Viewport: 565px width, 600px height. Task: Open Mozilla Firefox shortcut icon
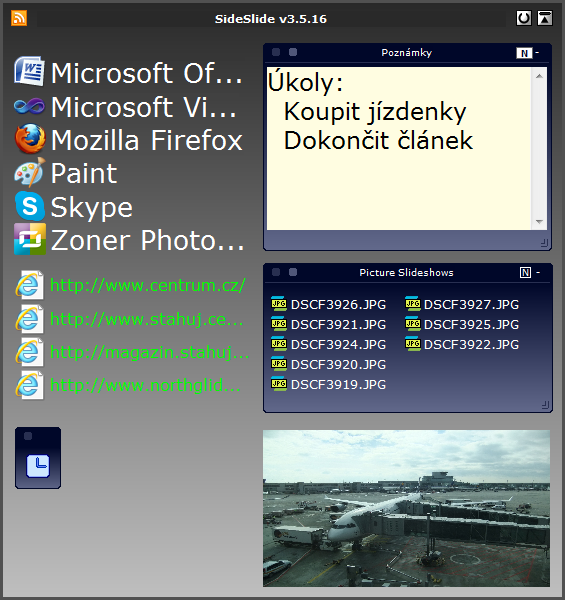30,139
